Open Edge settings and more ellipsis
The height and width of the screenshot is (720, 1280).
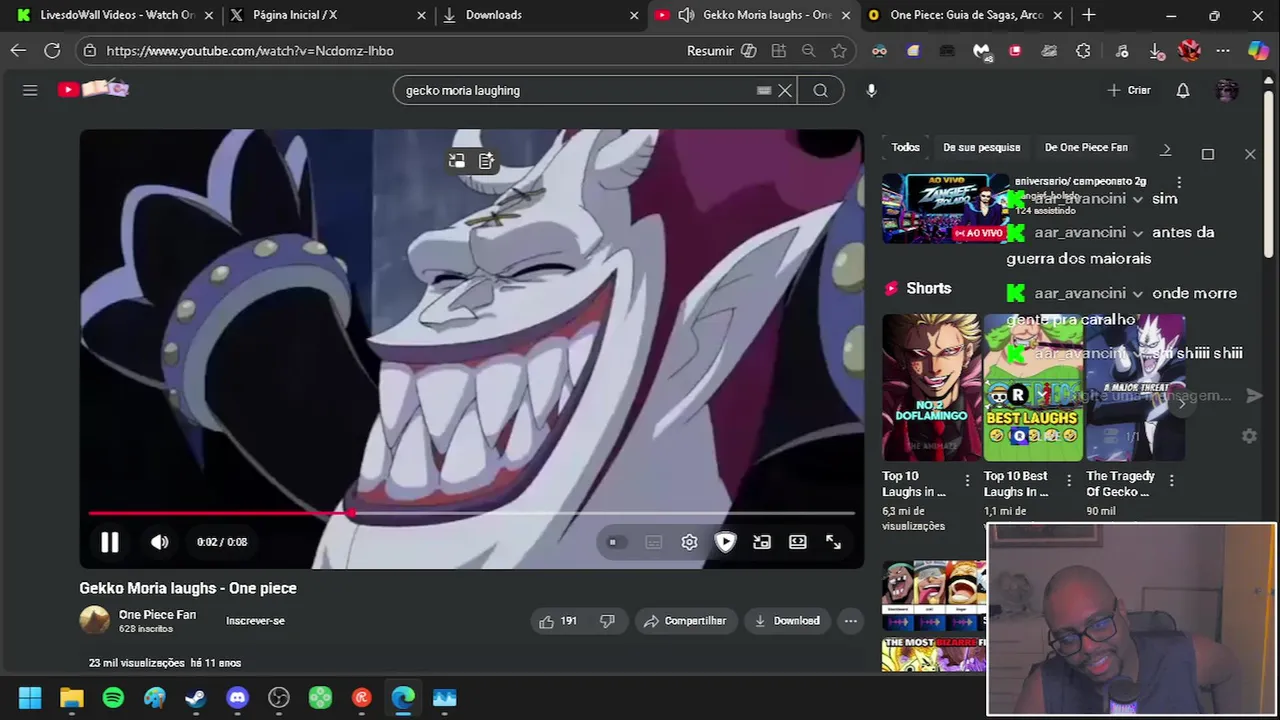pyautogui.click(x=1223, y=51)
